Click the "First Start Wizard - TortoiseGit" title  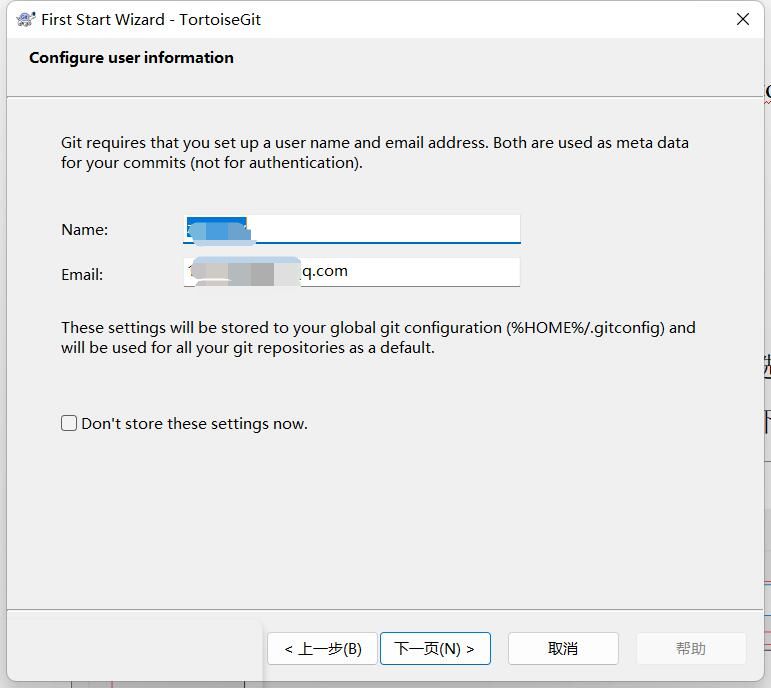click(x=151, y=20)
